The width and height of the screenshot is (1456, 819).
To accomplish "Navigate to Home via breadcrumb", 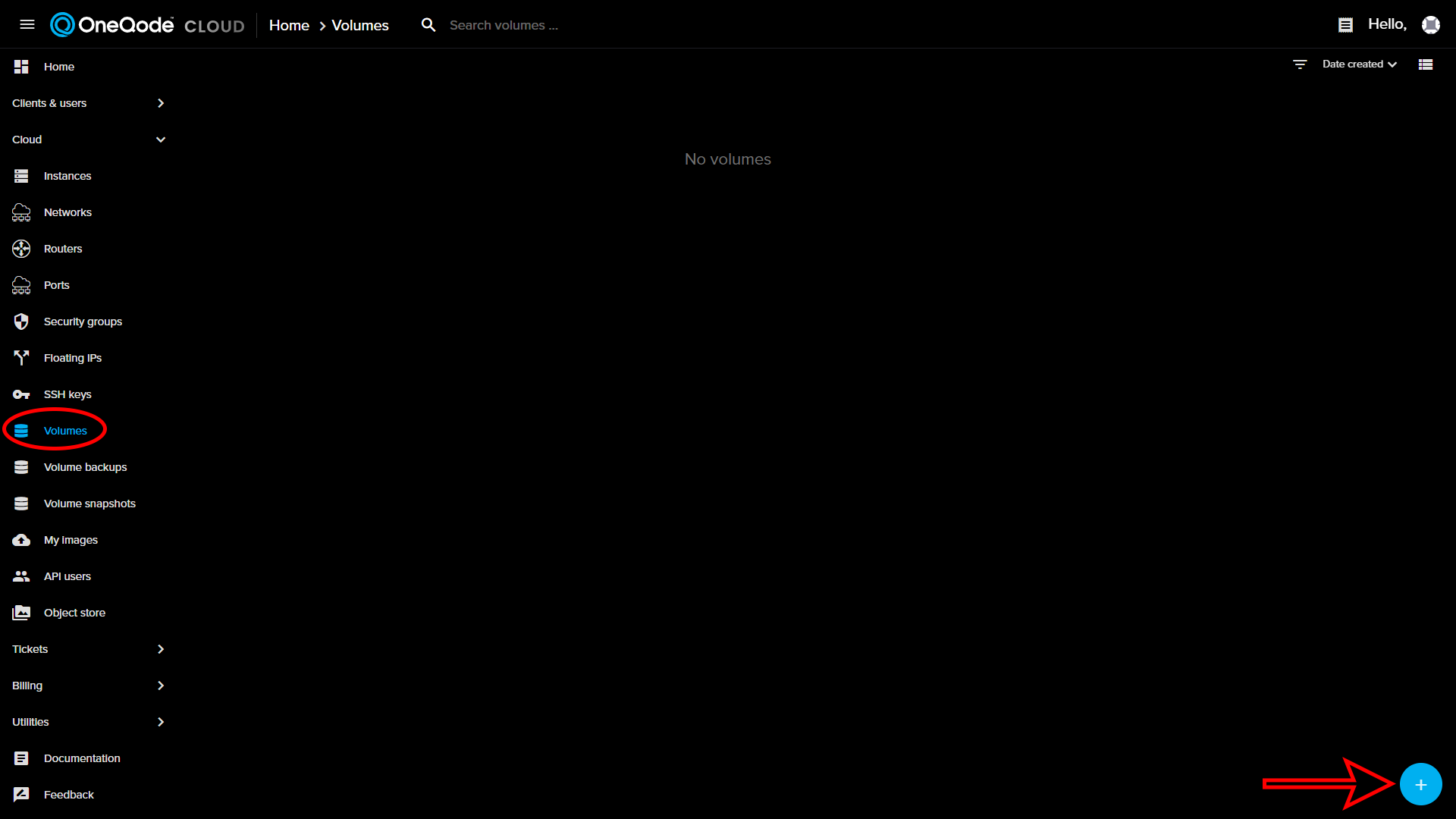I will pyautogui.click(x=289, y=25).
